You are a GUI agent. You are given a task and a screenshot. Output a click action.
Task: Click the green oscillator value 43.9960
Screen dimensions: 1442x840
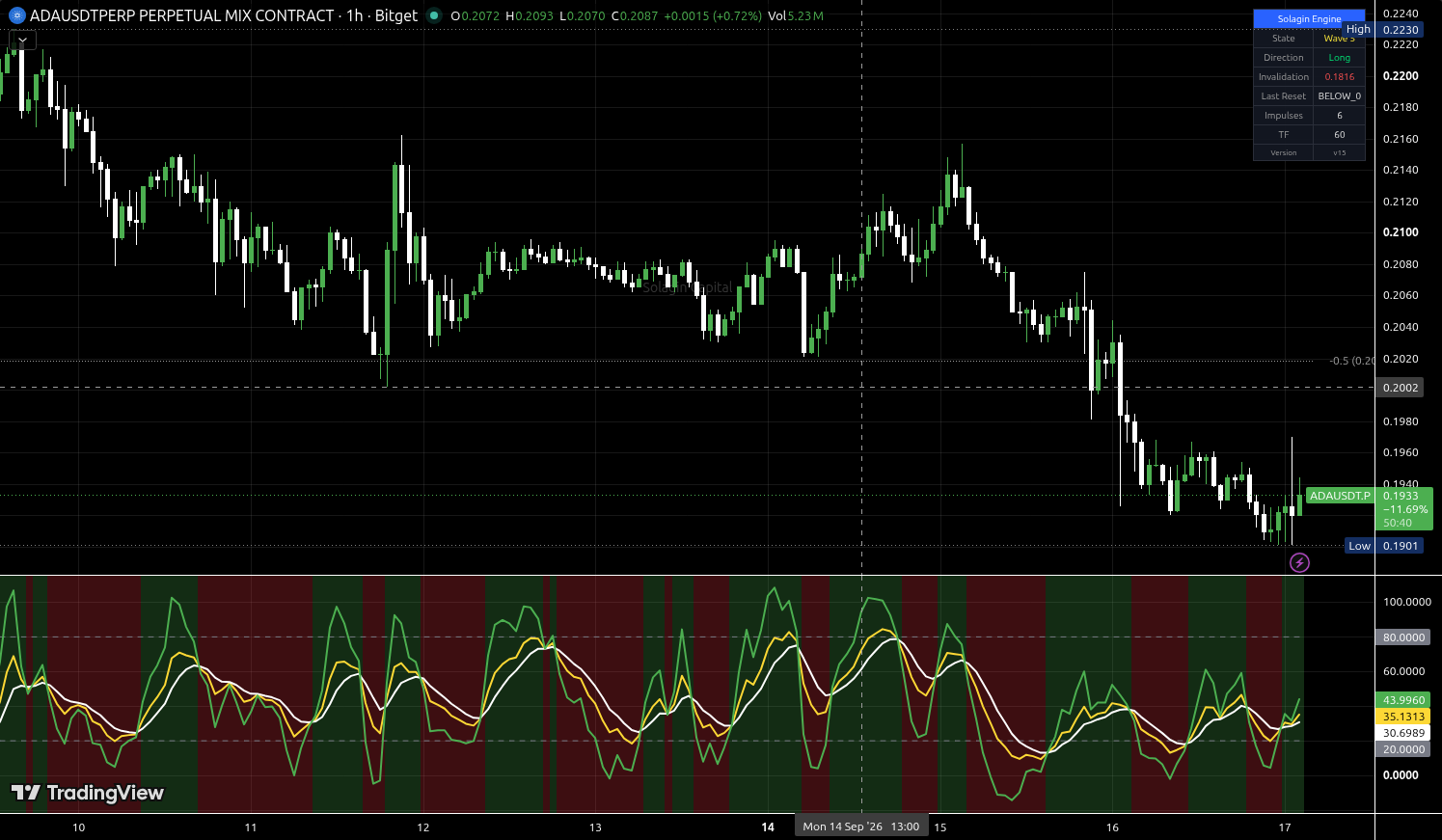(x=1403, y=700)
